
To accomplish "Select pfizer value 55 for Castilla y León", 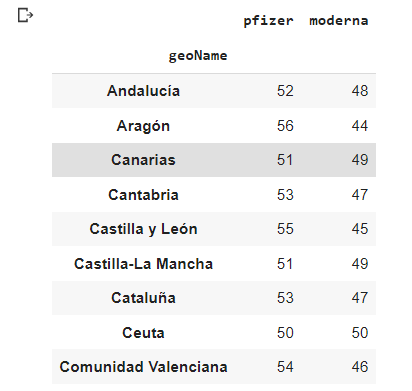I will point(285,229).
